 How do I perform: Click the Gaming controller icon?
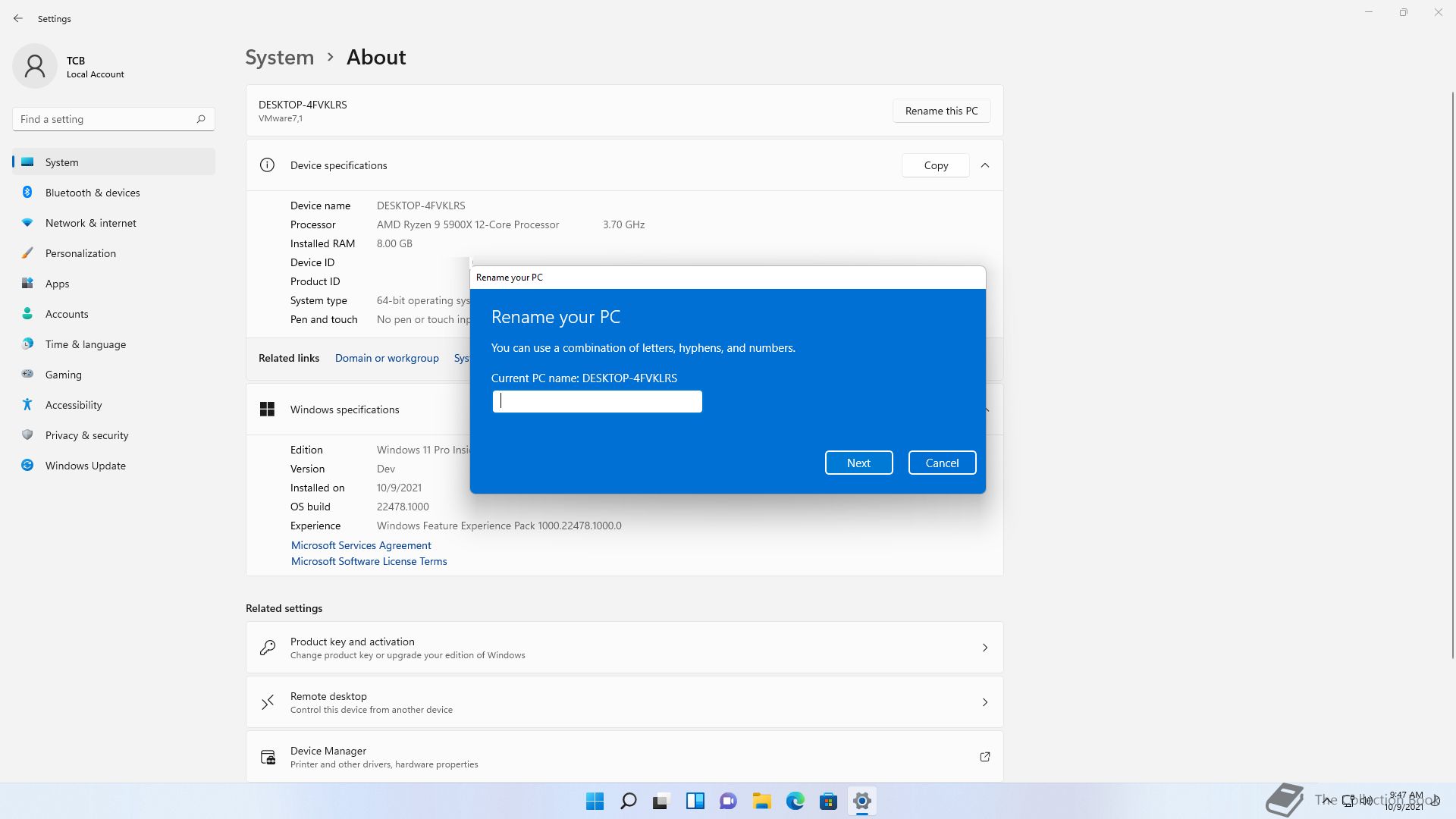click(x=27, y=374)
